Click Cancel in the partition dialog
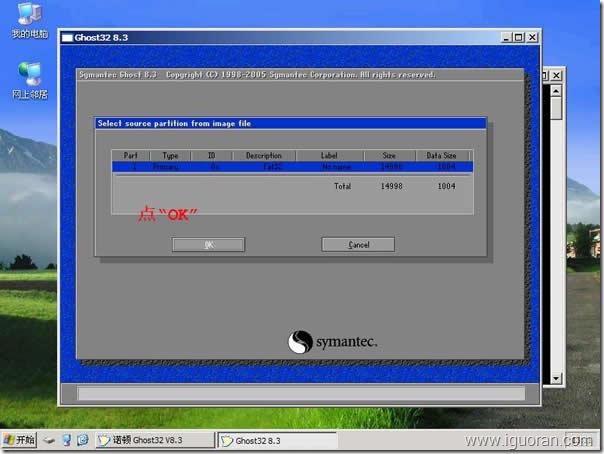The image size is (604, 454). click(358, 244)
